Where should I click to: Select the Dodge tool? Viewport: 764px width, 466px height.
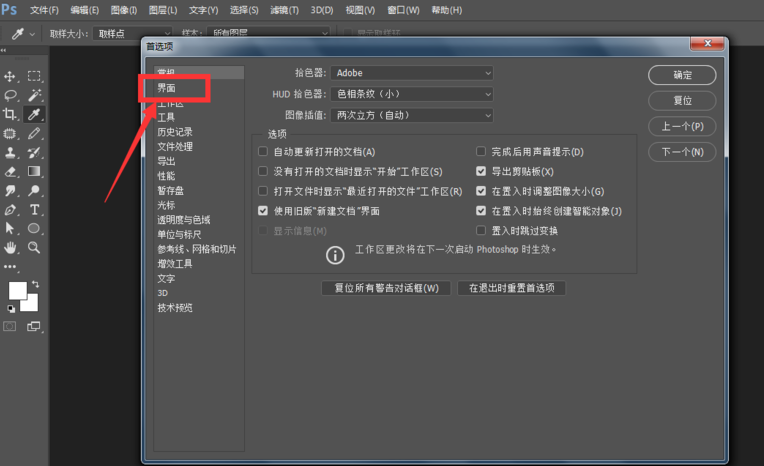[x=34, y=191]
